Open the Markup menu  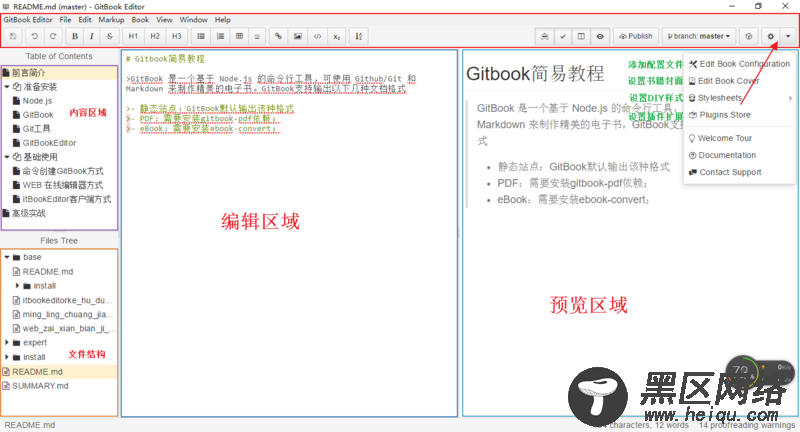[x=111, y=19]
